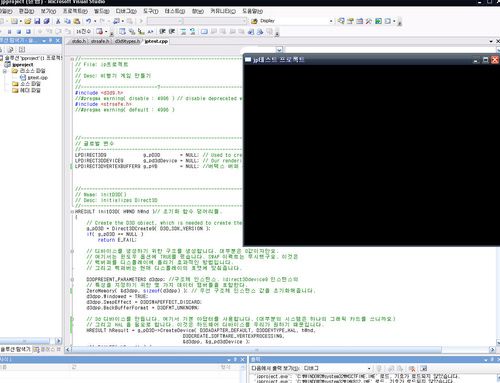Open the Toolbox wrench icon
The image size is (500, 383).
pyautogui.click(x=369, y=21)
